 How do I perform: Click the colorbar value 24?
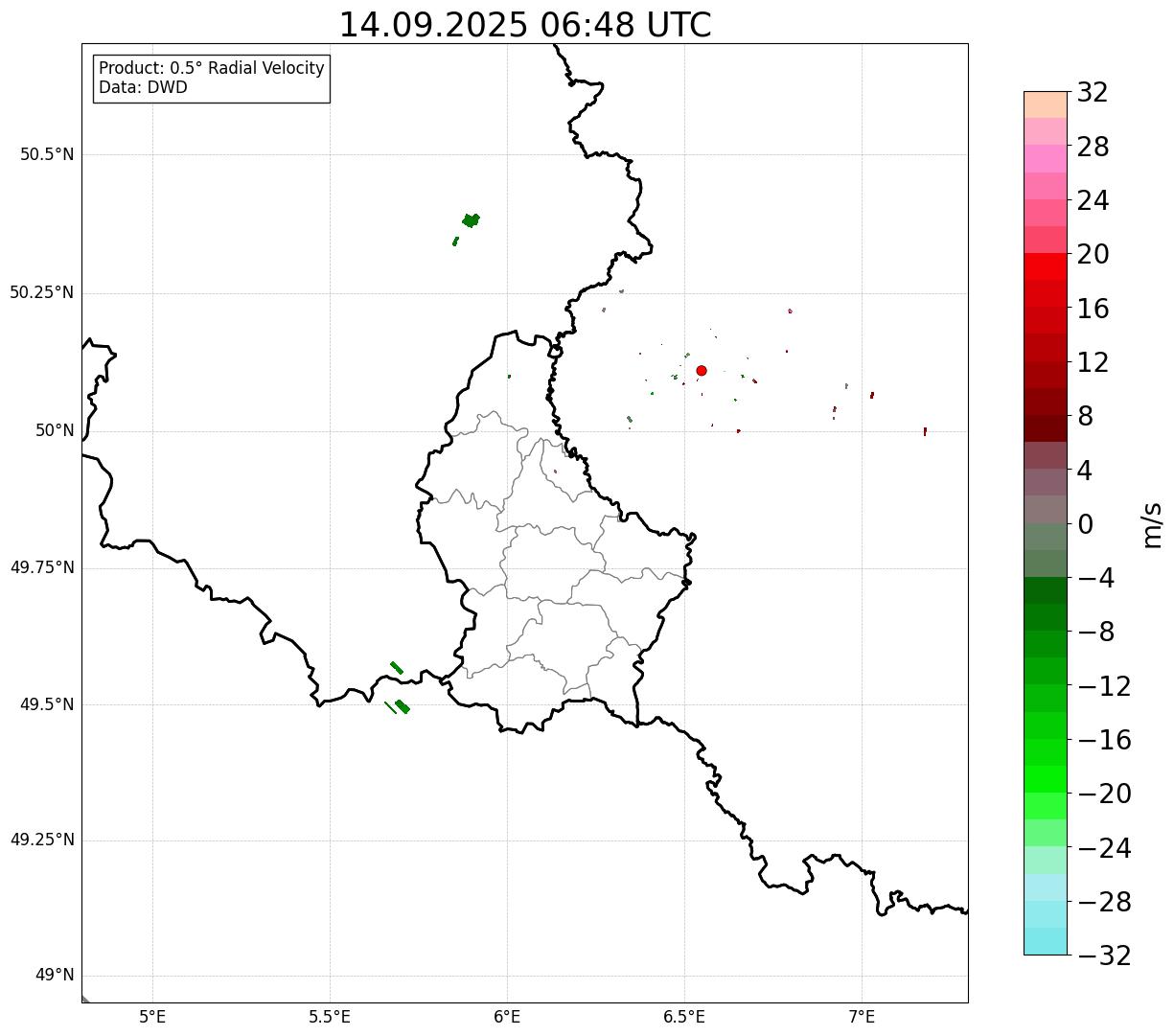coord(1093,200)
